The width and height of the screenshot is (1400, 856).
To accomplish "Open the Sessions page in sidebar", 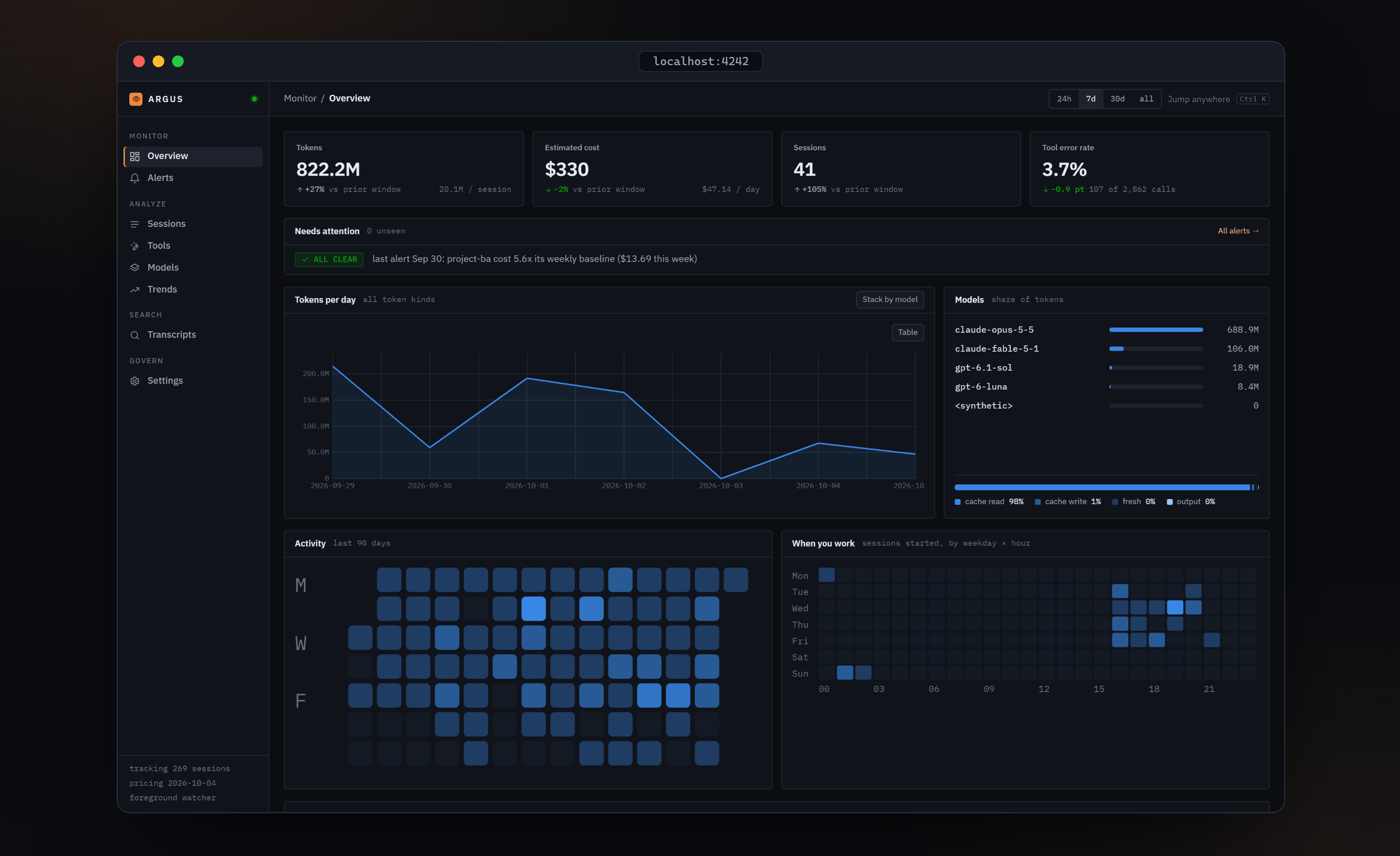I will (x=192, y=224).
